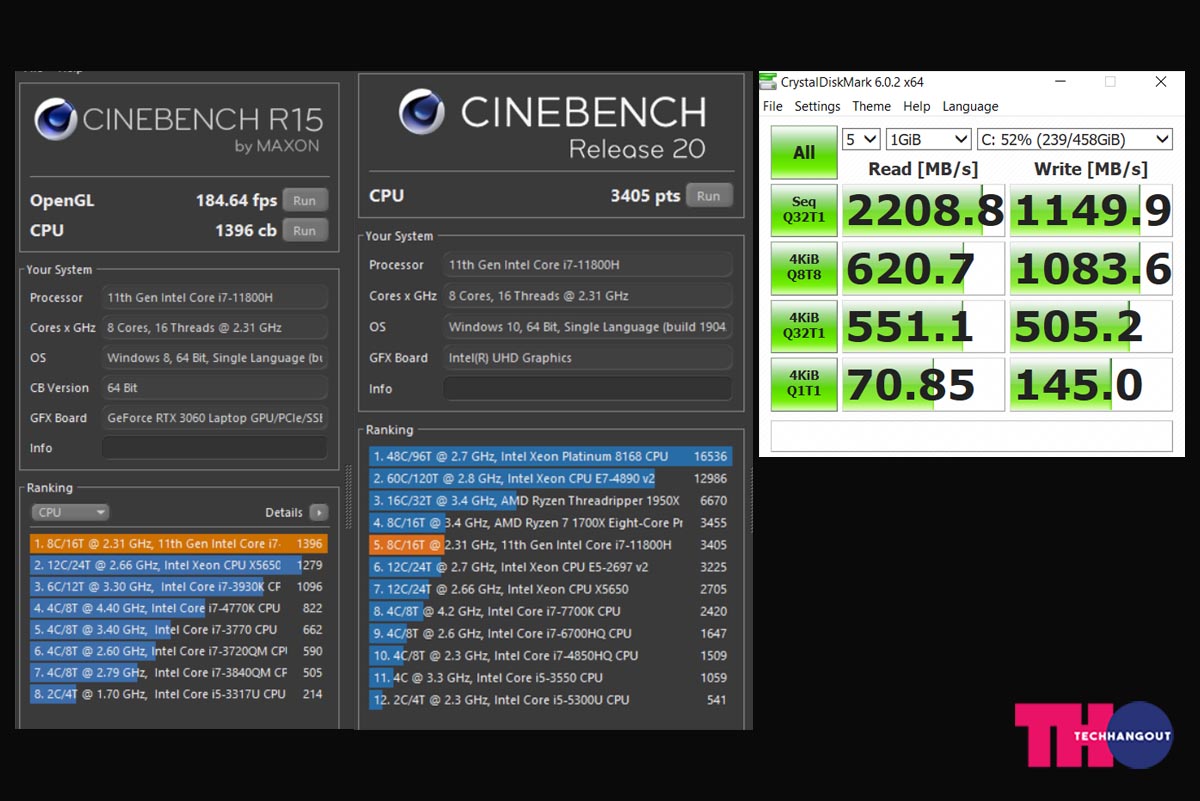Select the Ryzen 7 1700X row in R20 ranking
This screenshot has height=801, width=1200.
pos(550,523)
